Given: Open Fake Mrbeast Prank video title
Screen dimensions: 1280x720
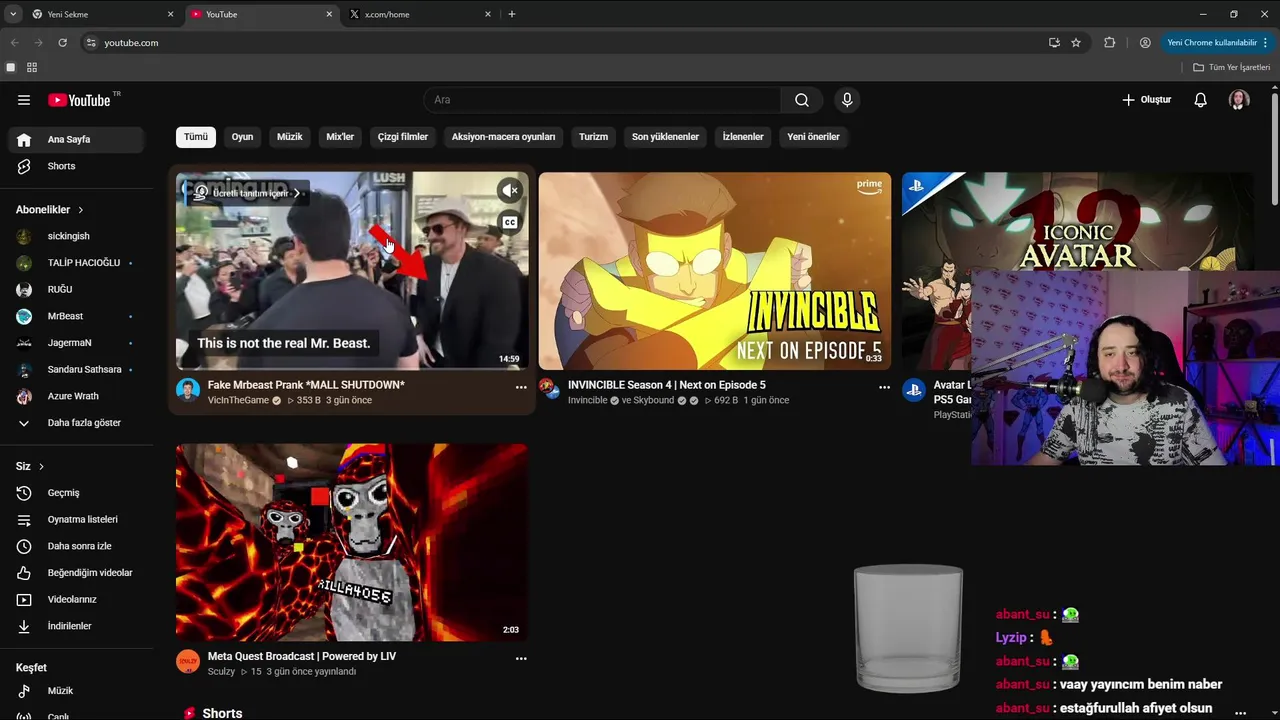Looking at the screenshot, I should point(306,385).
